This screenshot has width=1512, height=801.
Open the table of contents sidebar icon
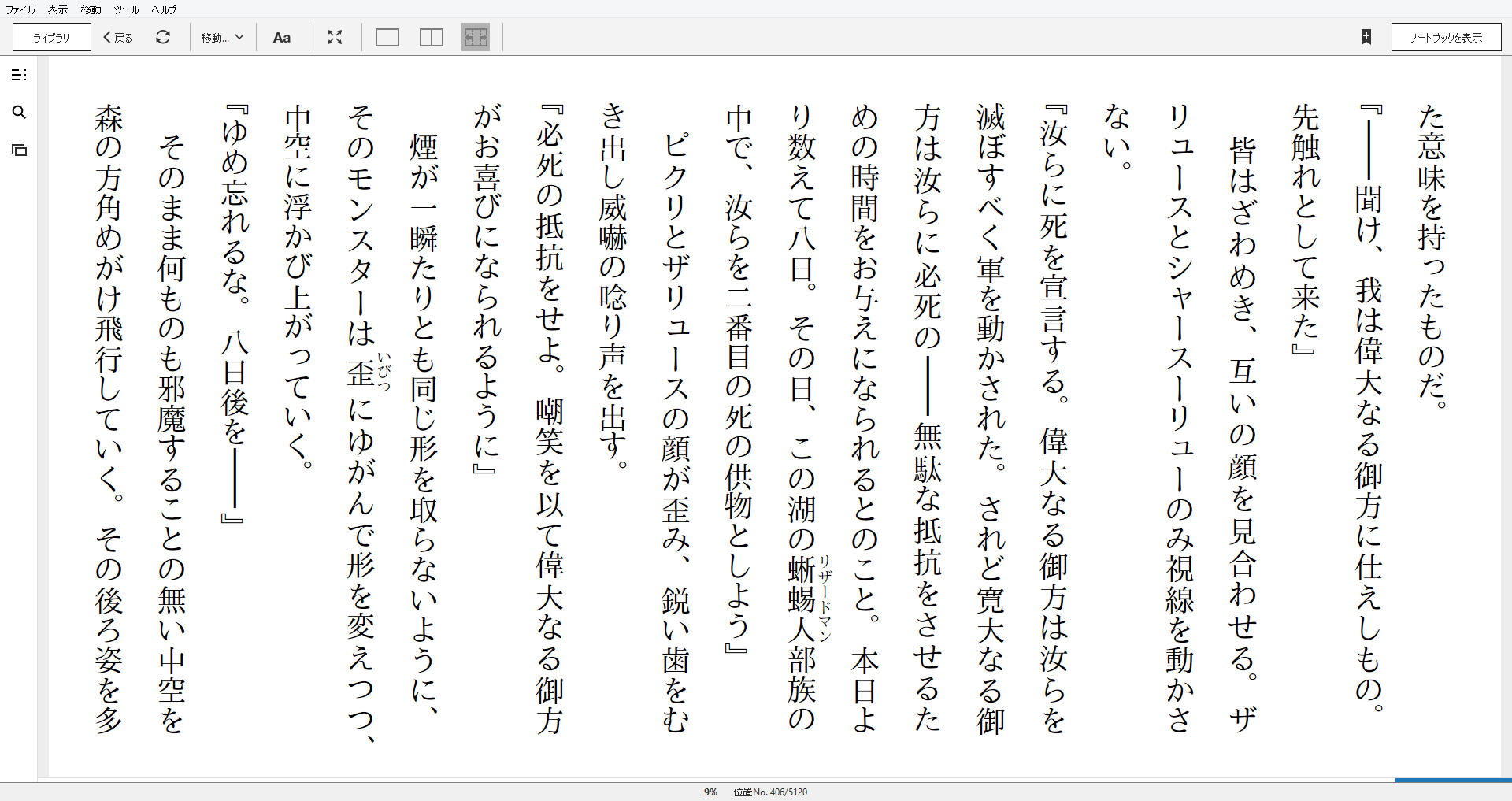tap(19, 75)
